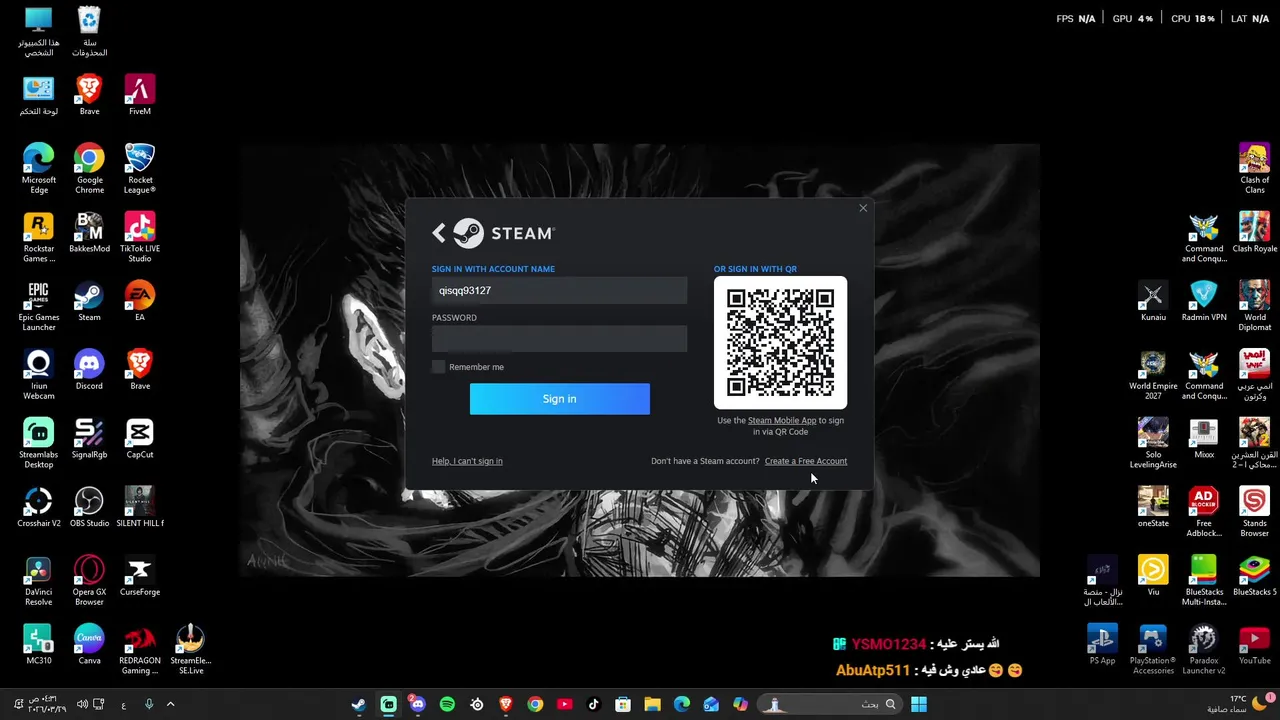Viewport: 1280px width, 720px height.
Task: Focus the account name field containing qisqq93127
Action: tap(559, 290)
